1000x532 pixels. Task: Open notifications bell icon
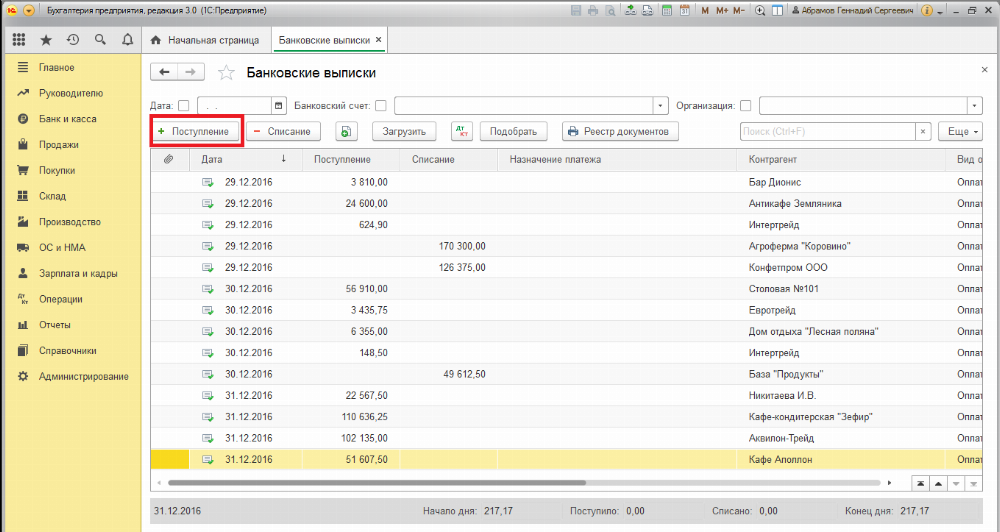click(x=127, y=40)
